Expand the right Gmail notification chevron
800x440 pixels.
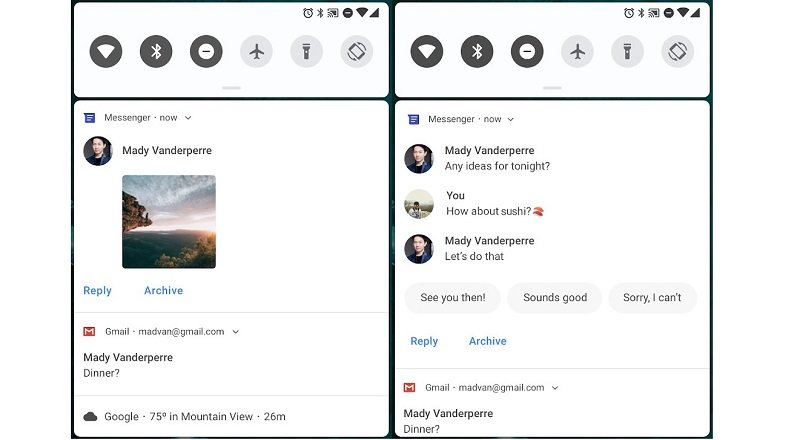[x=555, y=388]
